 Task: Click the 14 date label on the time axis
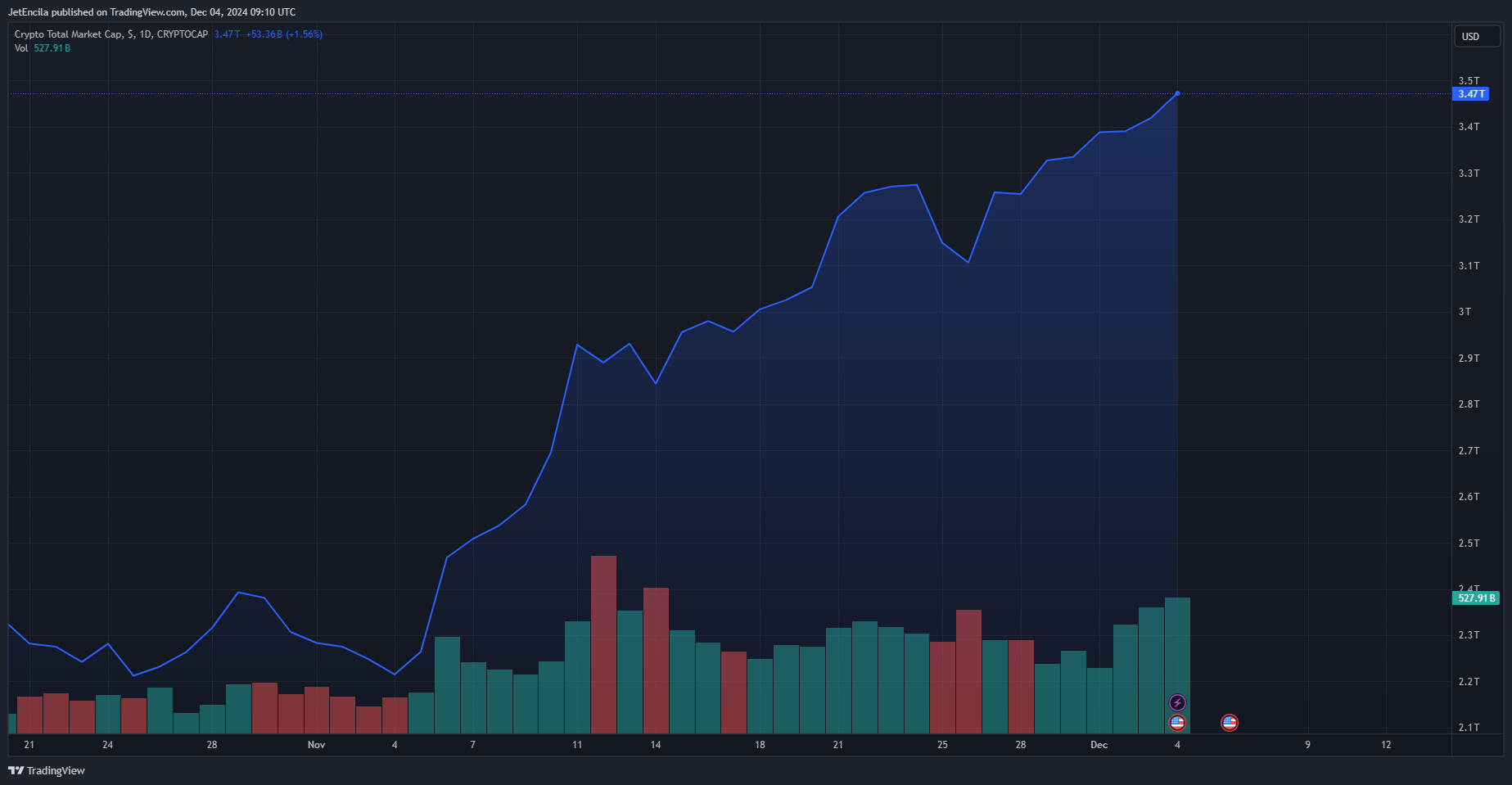656,745
